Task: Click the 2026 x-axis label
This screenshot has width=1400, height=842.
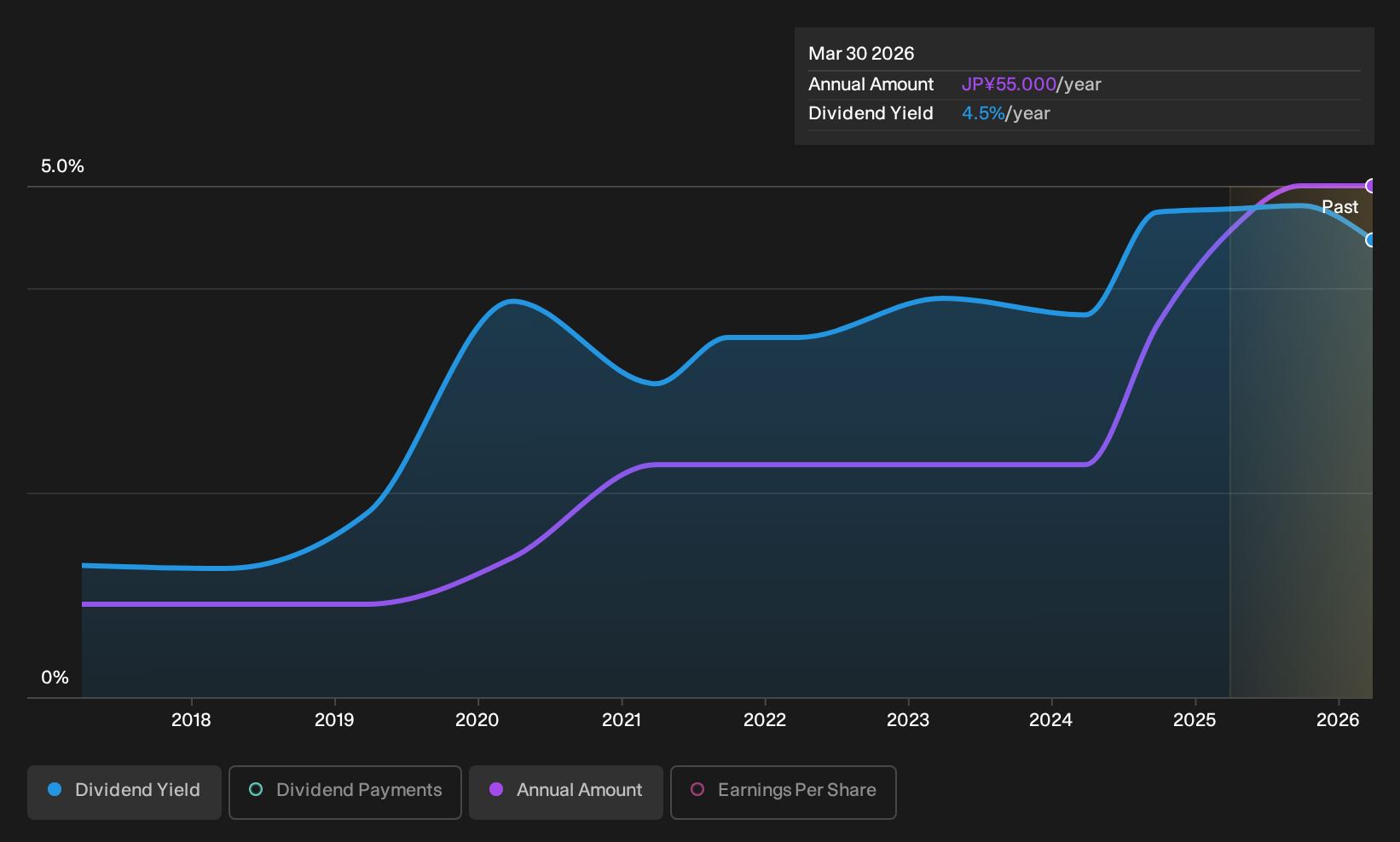Action: (1338, 720)
